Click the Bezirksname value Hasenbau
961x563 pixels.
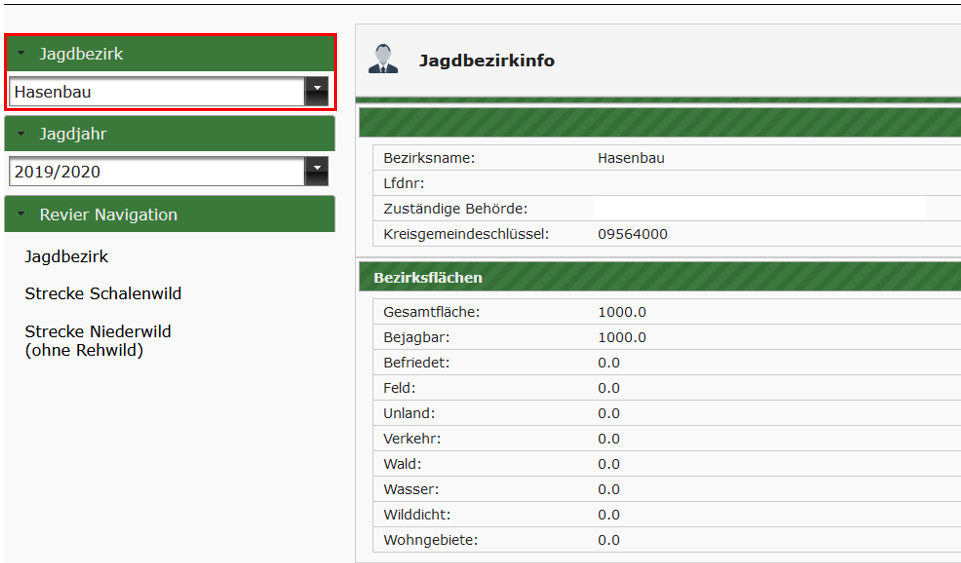point(631,158)
